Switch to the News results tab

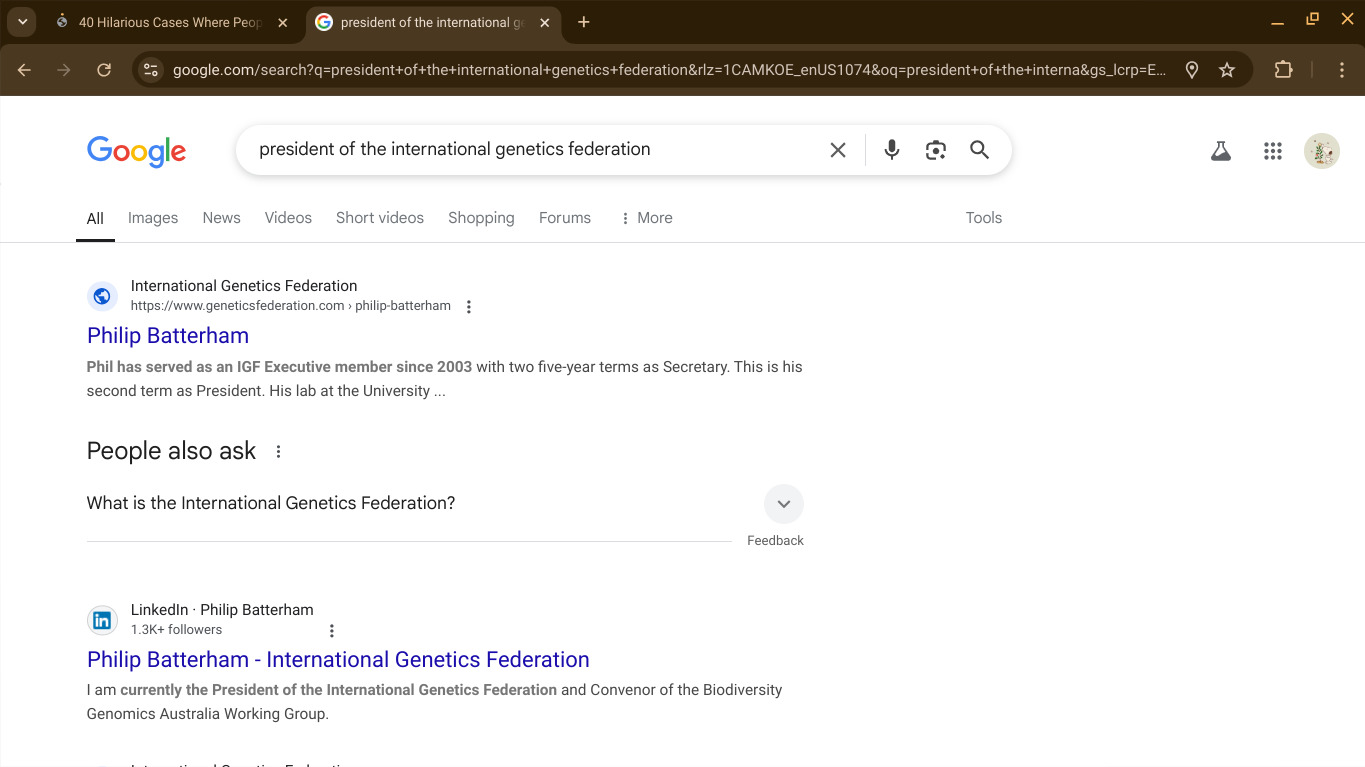click(x=221, y=218)
